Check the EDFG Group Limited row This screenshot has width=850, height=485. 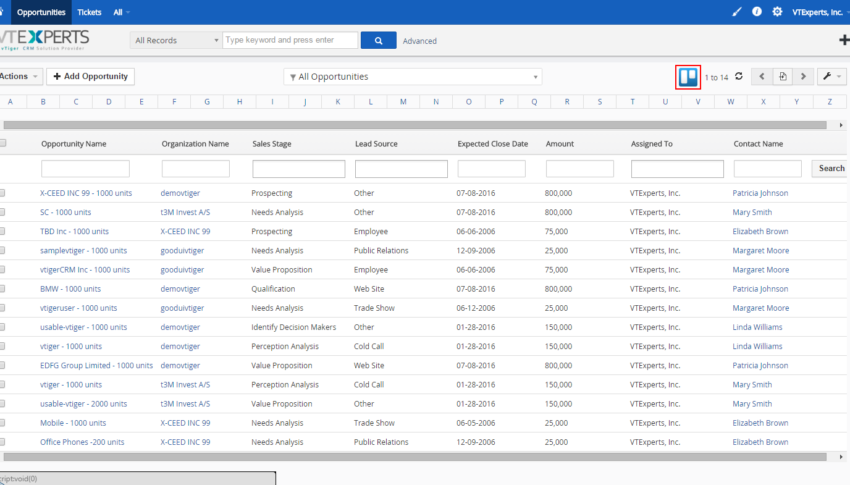tap(3, 365)
